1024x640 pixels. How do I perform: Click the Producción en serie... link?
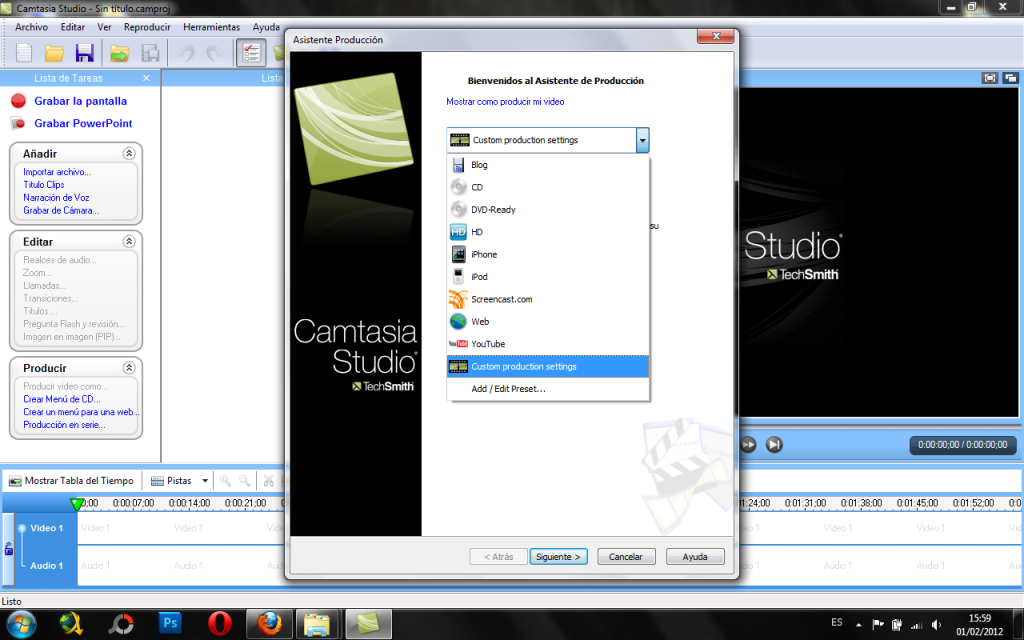(64, 424)
